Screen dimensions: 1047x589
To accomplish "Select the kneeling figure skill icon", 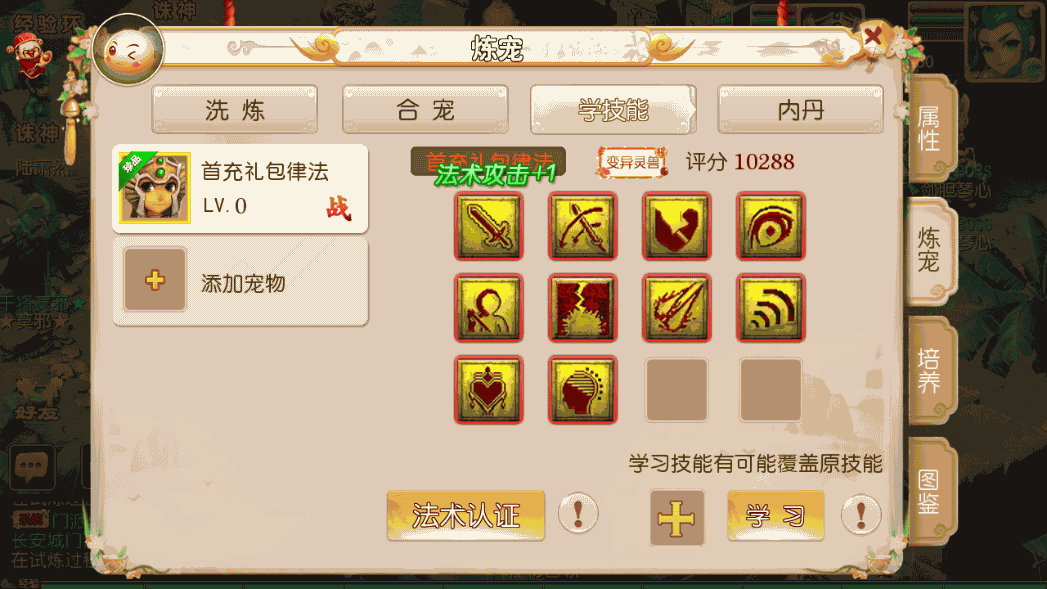I will coord(488,308).
